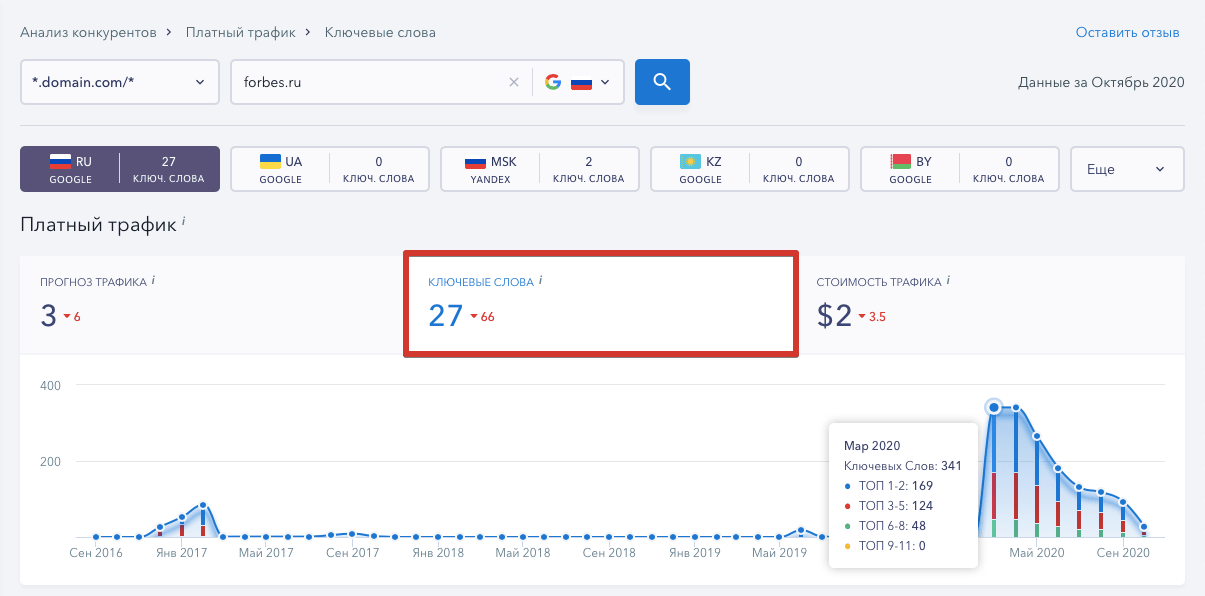Click the Russian flag on MSK Yandex tab
Viewport: 1205px width, 596px height.
pos(476,161)
